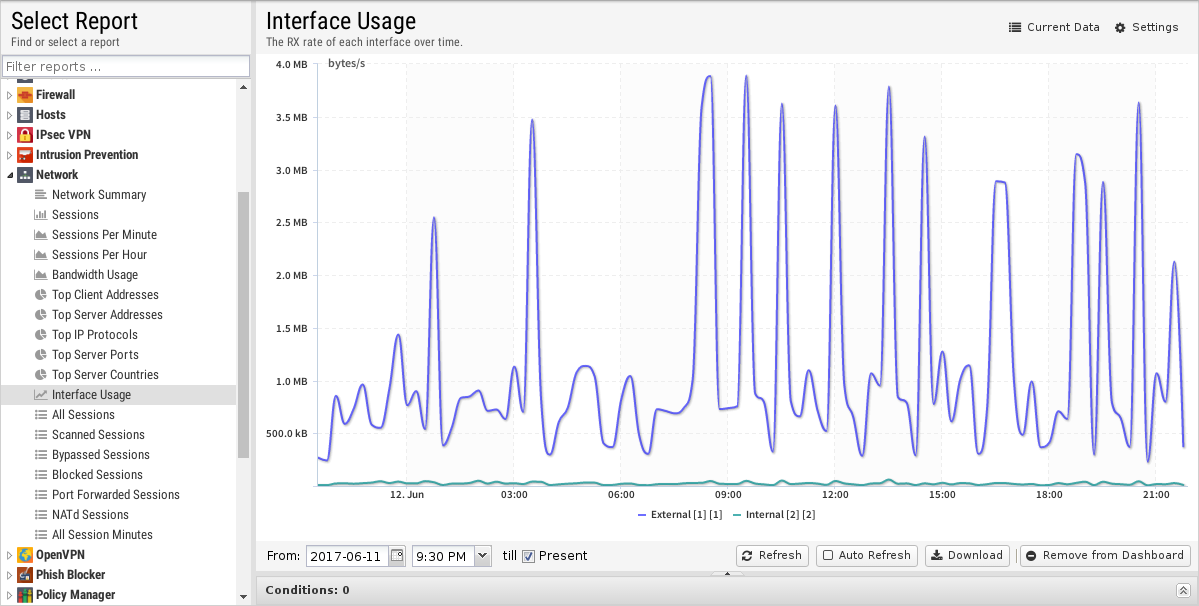Click the Sessions Per Minute area-chart icon
Viewport: 1199px width, 606px height.
pos(41,235)
